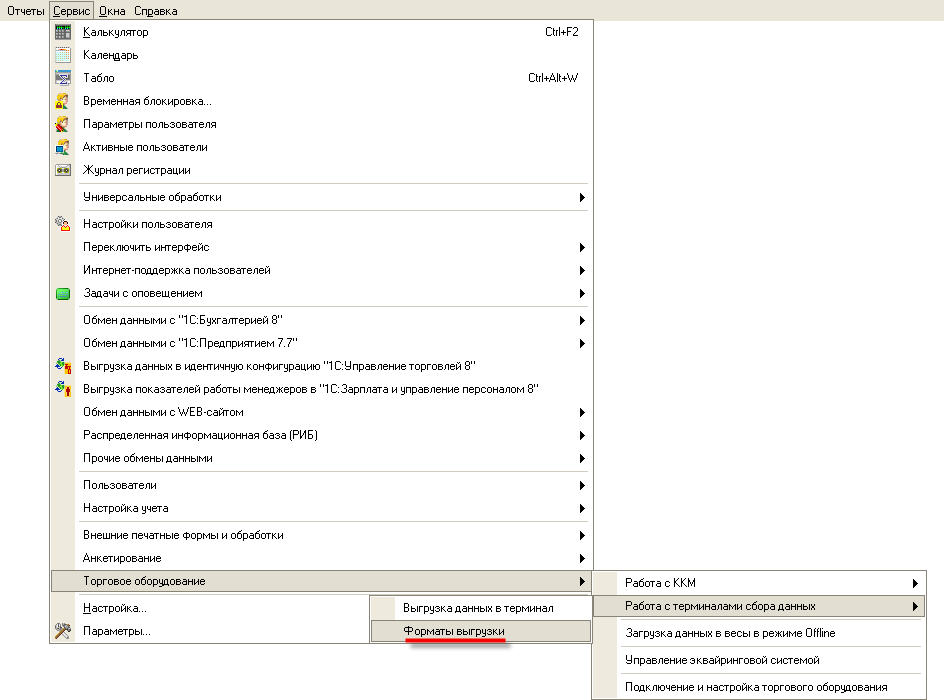Image resolution: width=944 pixels, height=700 pixels.
Task: Click the Задачи с оповещением green icon
Action: [63, 294]
